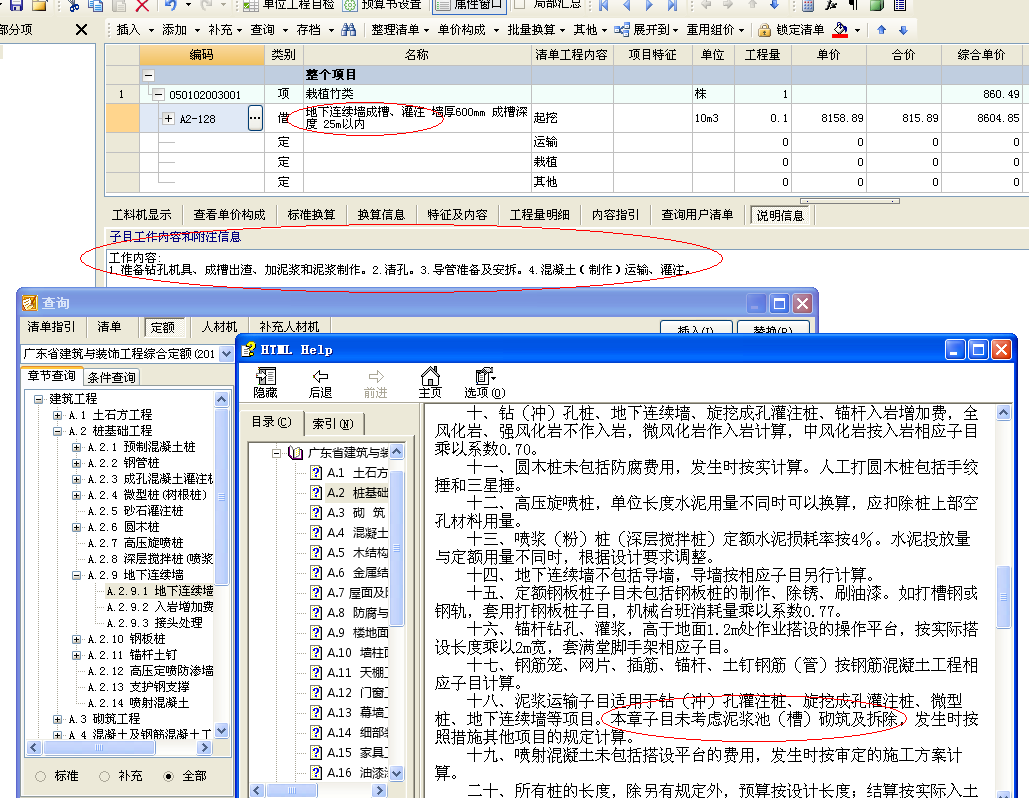
Task: Click 后退 back arrow in HTML Help
Action: pyautogui.click(x=320, y=383)
